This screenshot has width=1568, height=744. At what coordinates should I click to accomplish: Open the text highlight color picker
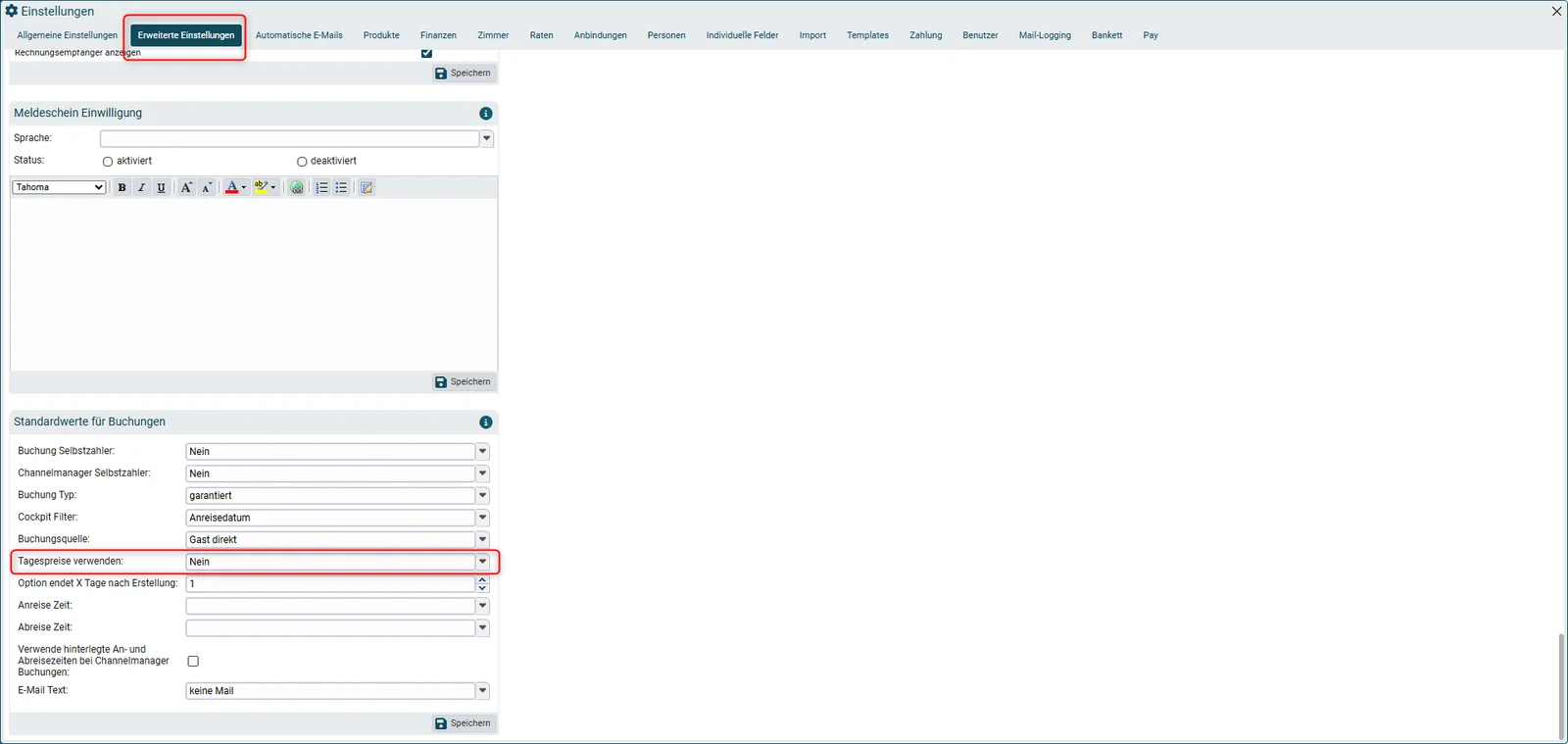(265, 187)
